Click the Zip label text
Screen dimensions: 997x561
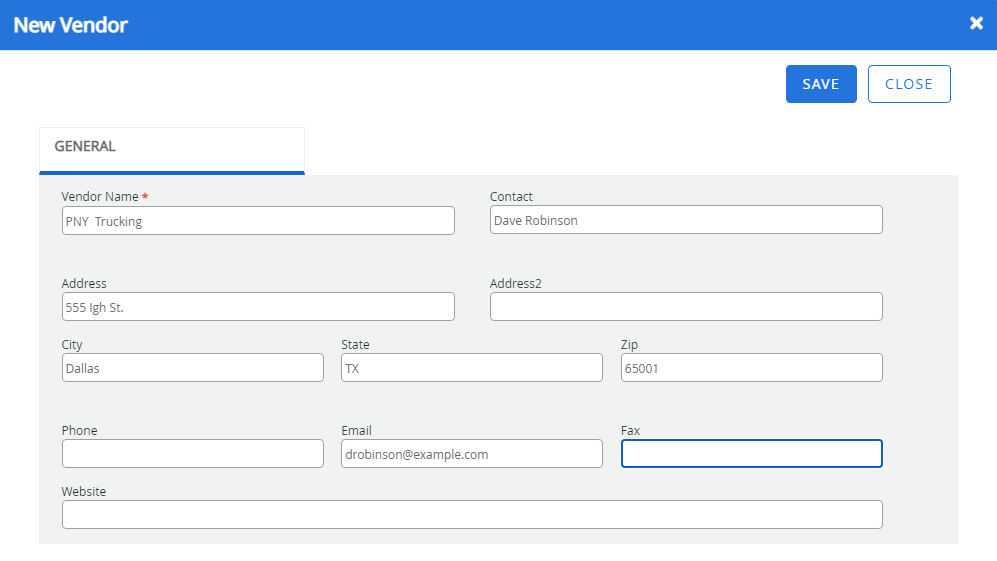[629, 345]
